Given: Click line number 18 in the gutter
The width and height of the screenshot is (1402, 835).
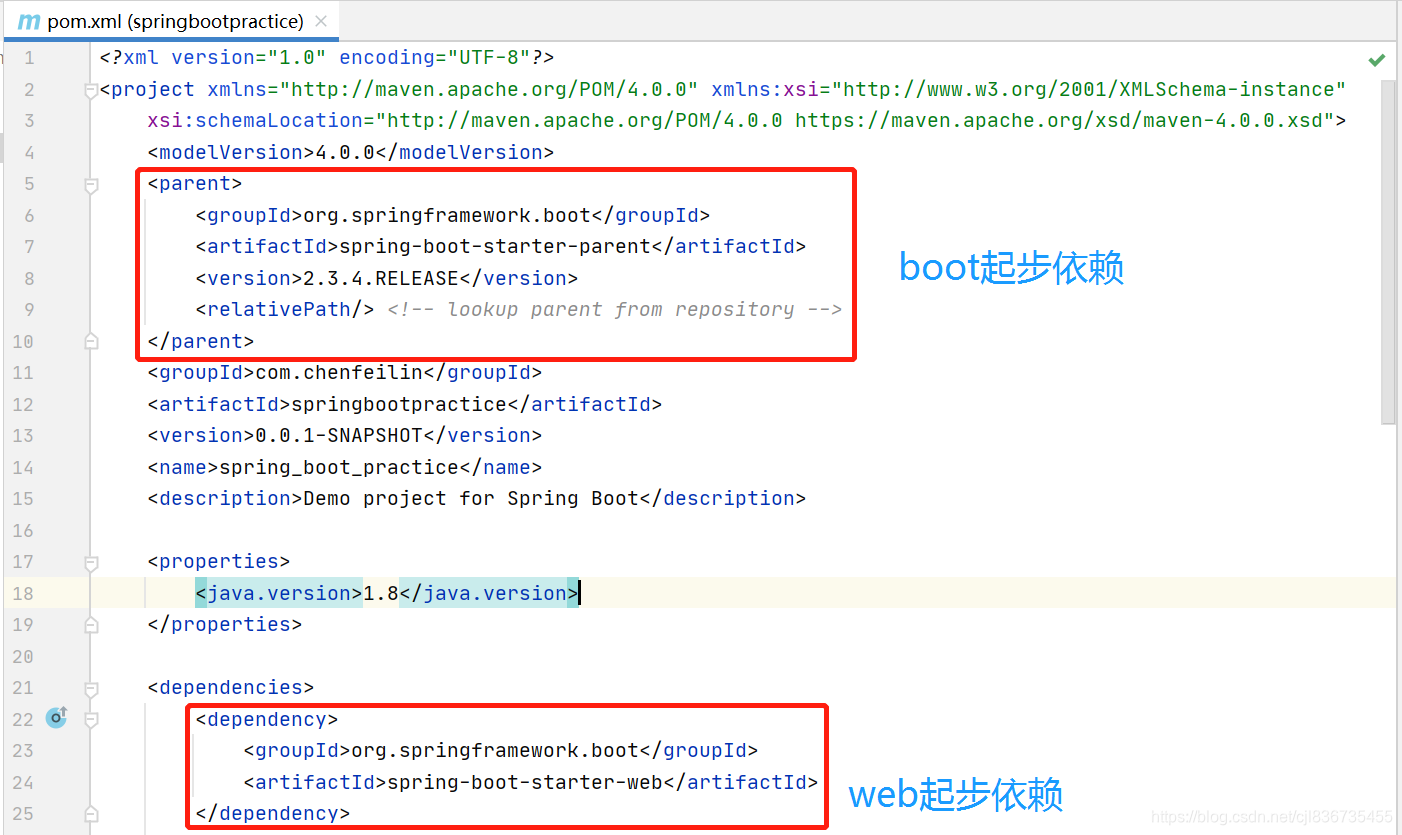Looking at the screenshot, I should click(x=22, y=594).
